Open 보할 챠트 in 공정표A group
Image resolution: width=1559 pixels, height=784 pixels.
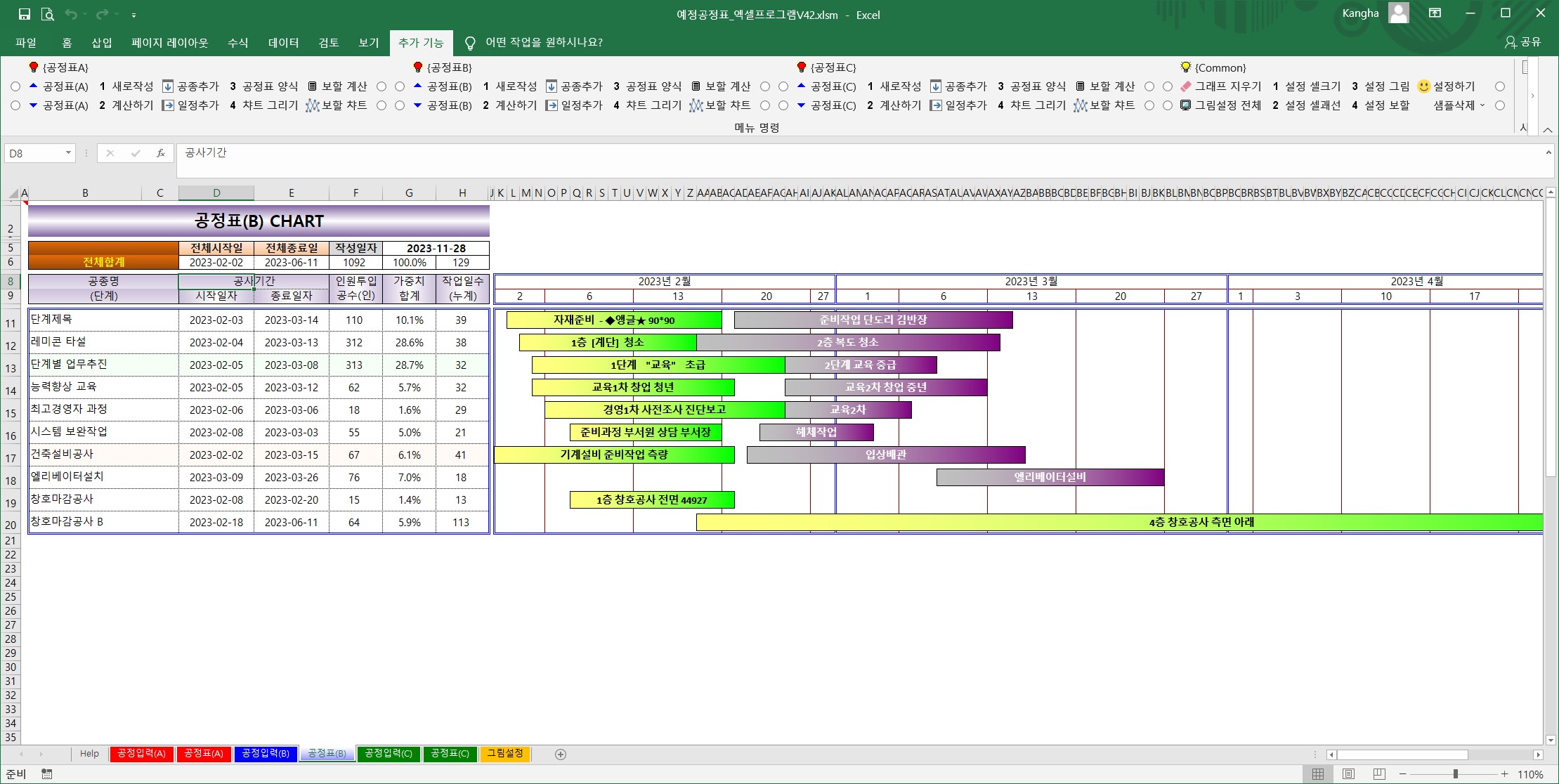tap(336, 105)
